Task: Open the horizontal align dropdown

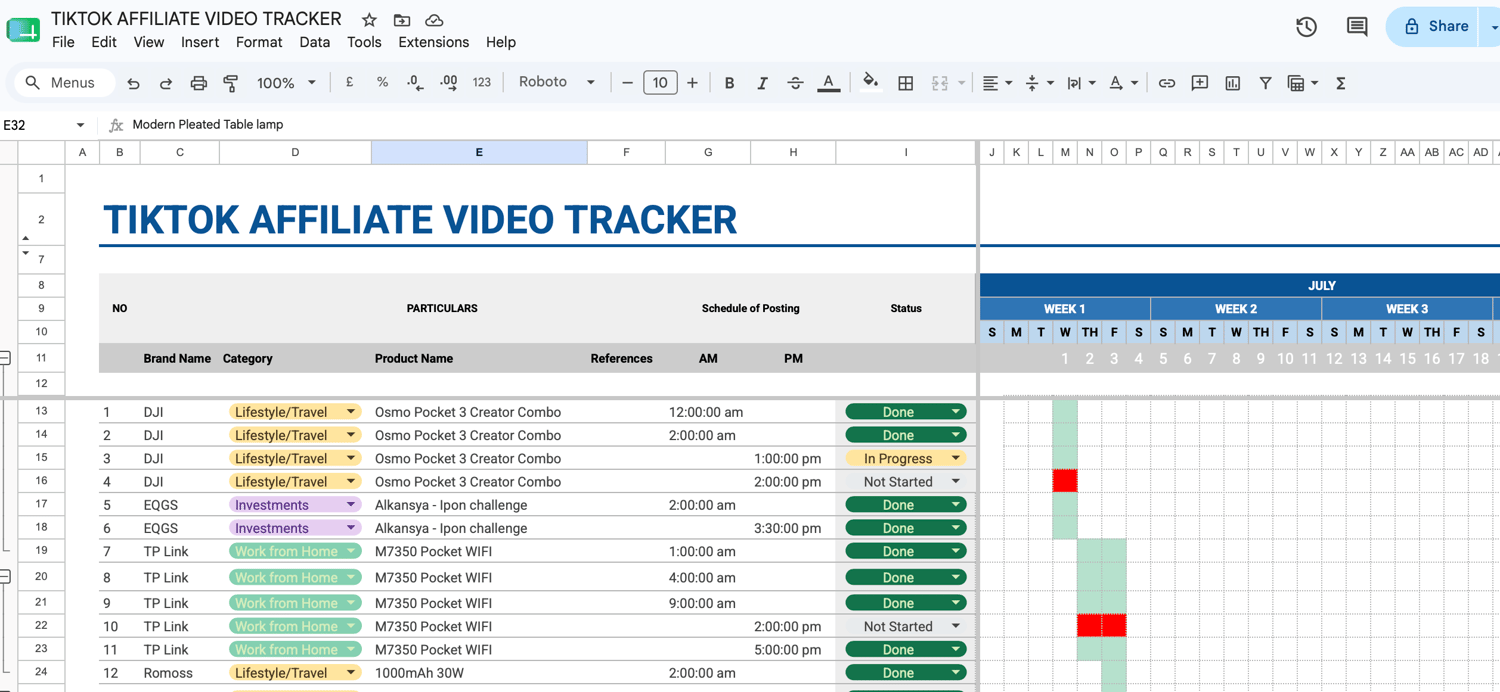Action: point(997,83)
